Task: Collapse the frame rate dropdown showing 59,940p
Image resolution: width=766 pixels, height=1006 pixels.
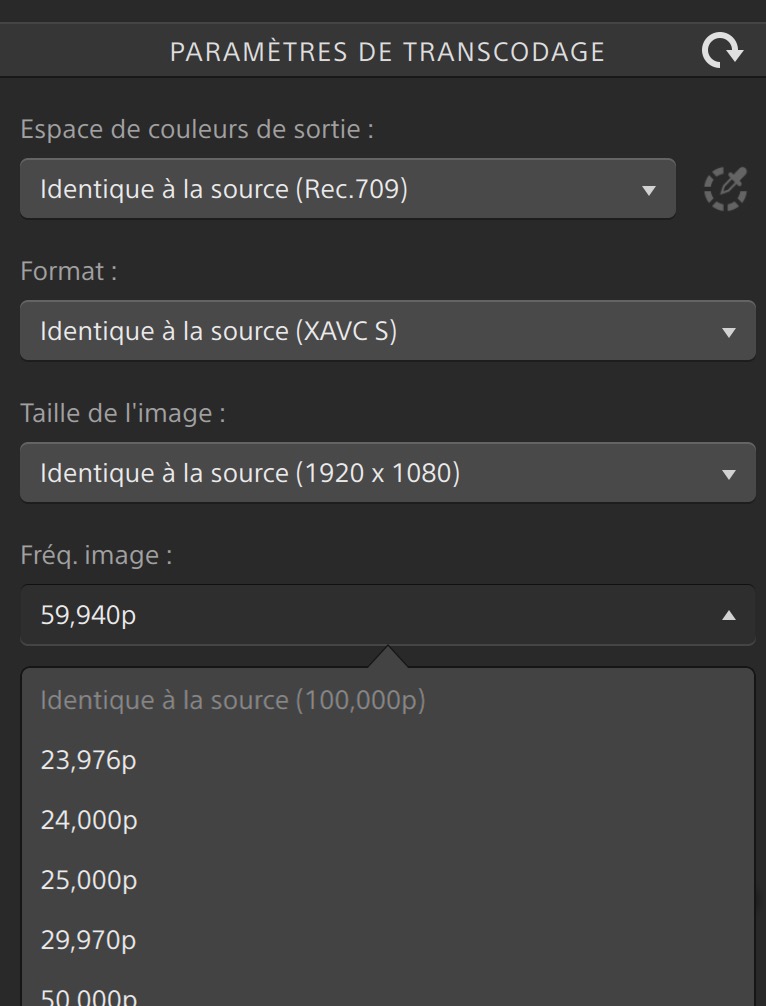Action: click(x=387, y=615)
